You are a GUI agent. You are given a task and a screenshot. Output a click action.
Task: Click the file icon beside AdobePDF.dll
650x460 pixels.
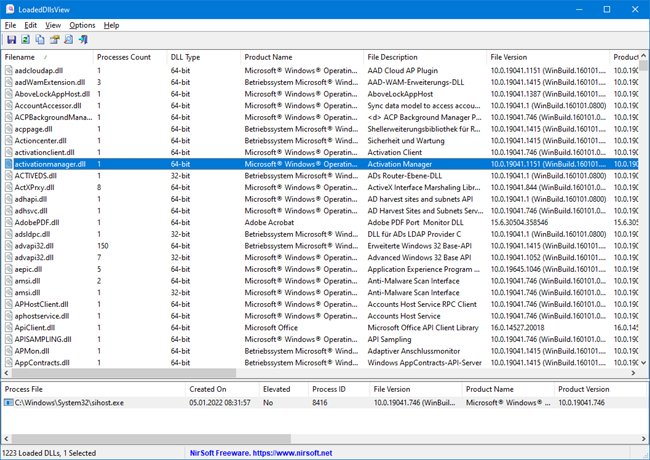click(x=9, y=221)
